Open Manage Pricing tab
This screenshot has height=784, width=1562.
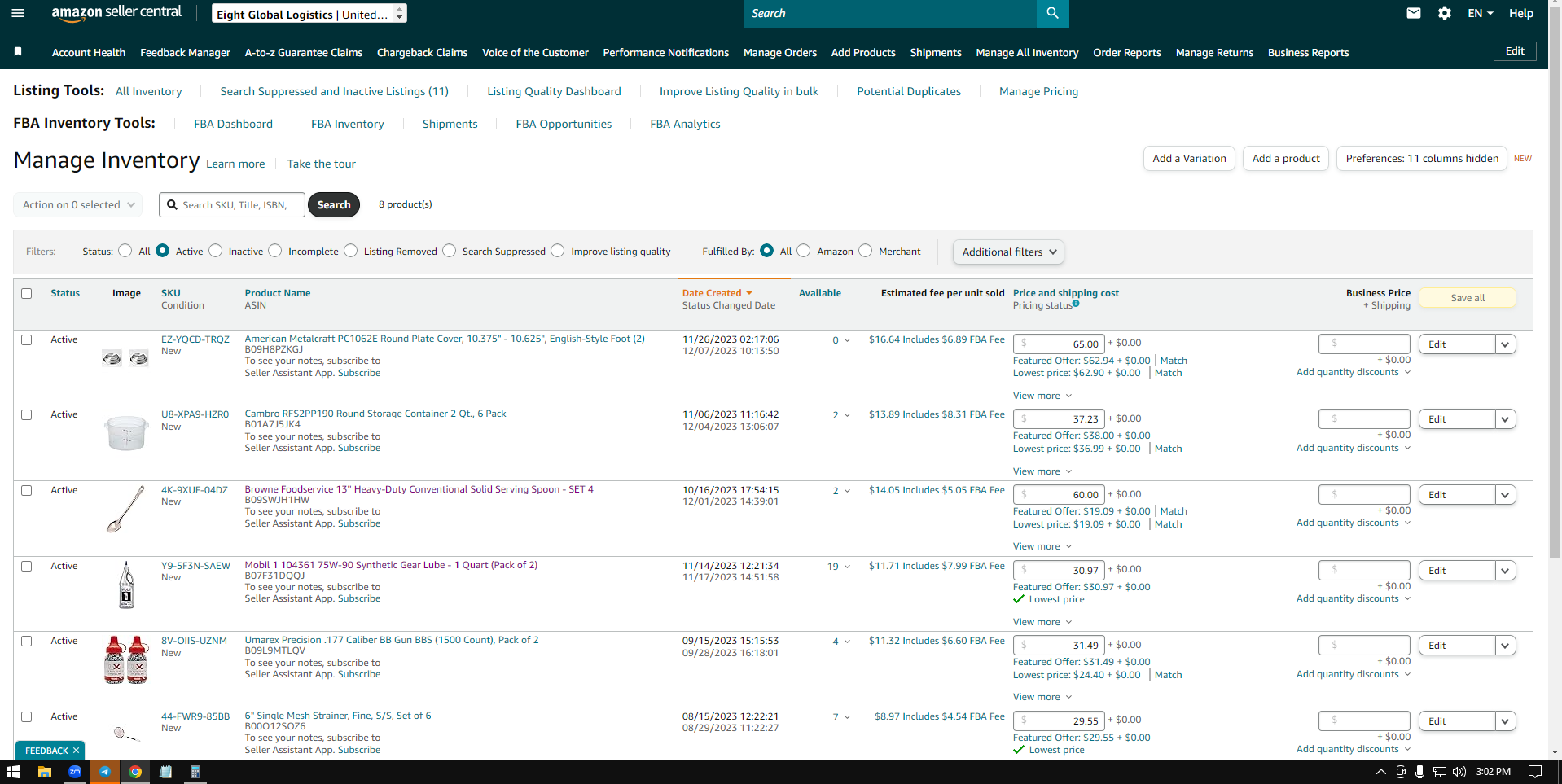1038,91
